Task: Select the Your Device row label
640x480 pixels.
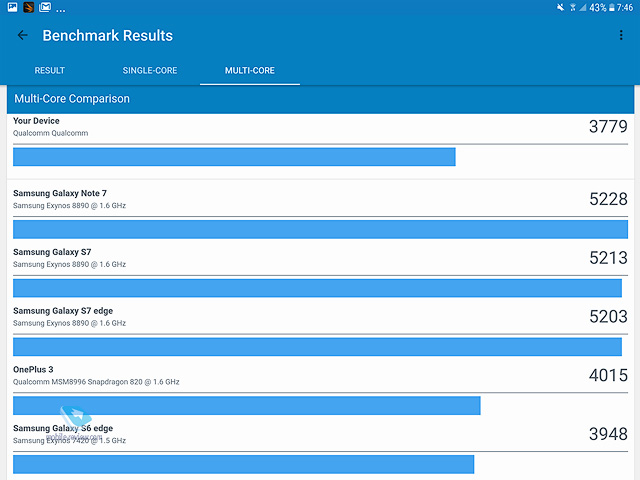Action: click(36, 121)
